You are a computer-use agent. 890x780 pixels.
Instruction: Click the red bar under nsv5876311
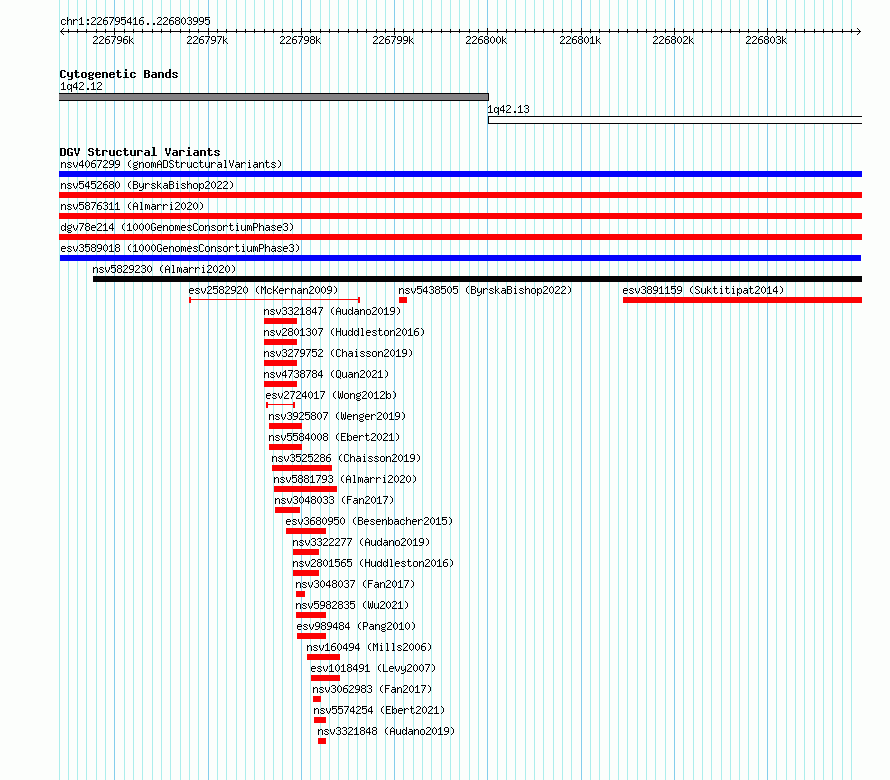coord(461,216)
